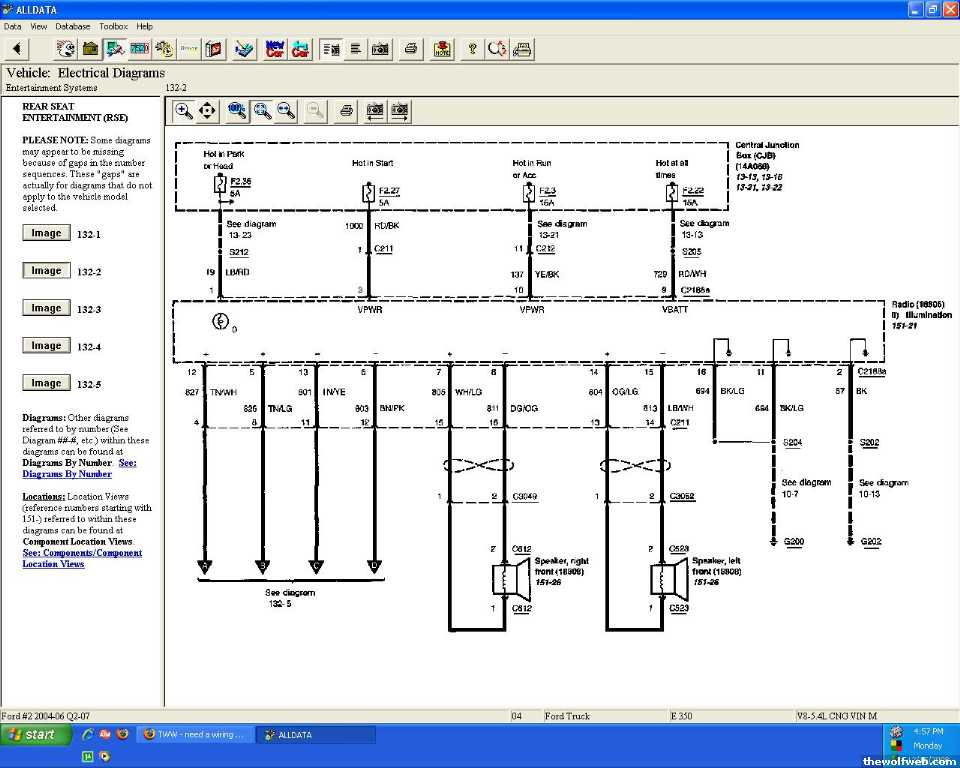The height and width of the screenshot is (768, 960).
Task: Open the Help menu
Action: [x=145, y=26]
